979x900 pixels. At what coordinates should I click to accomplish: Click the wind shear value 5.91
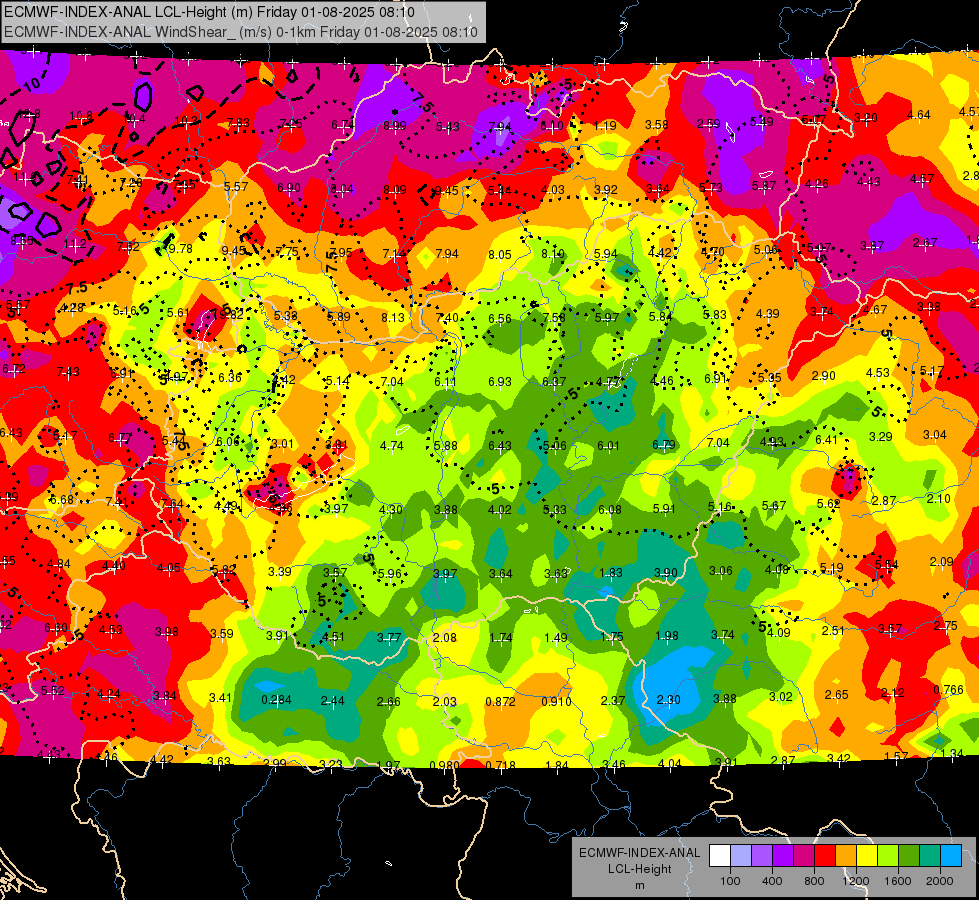click(664, 508)
